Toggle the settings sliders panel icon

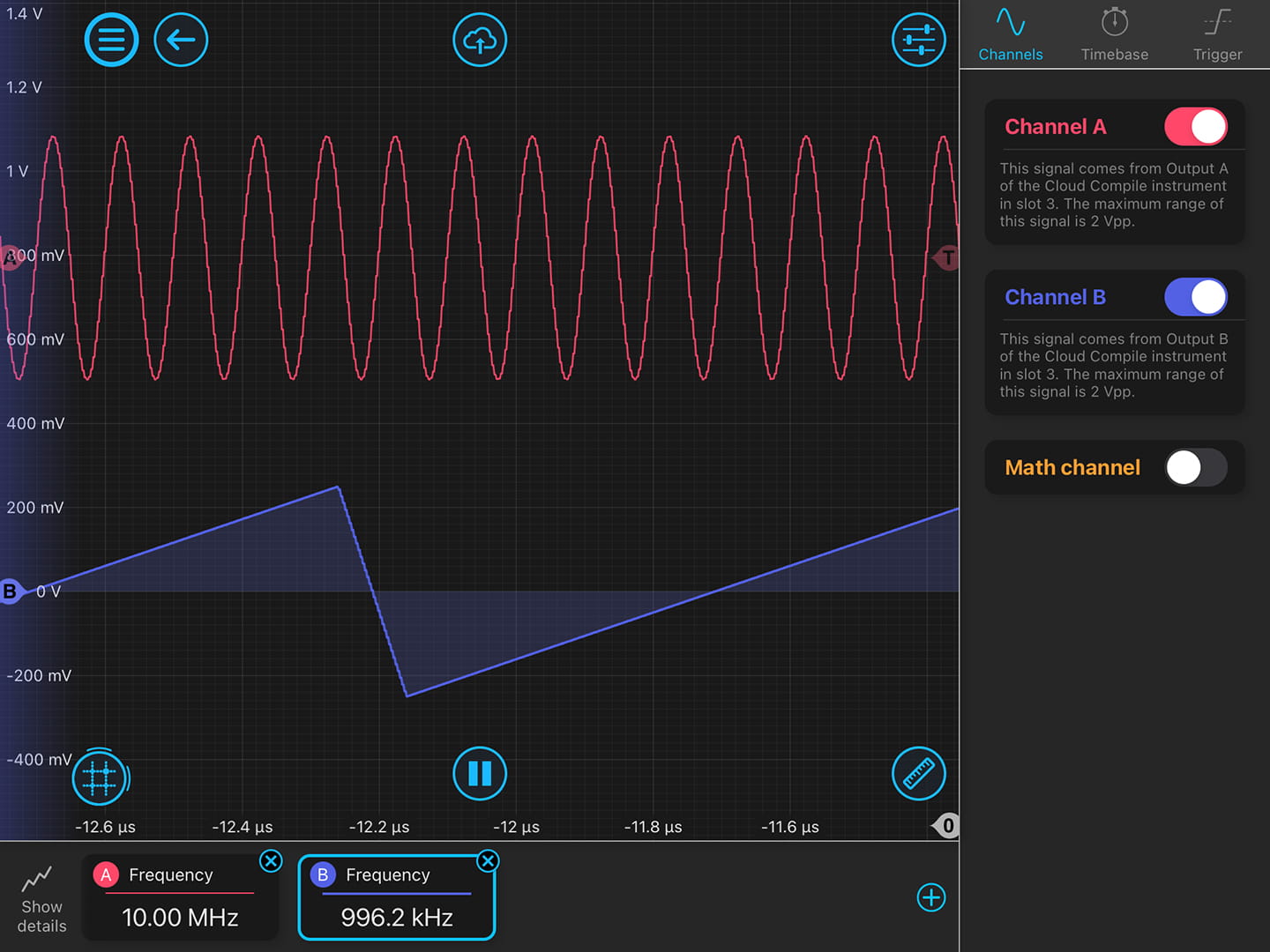pyautogui.click(x=918, y=40)
